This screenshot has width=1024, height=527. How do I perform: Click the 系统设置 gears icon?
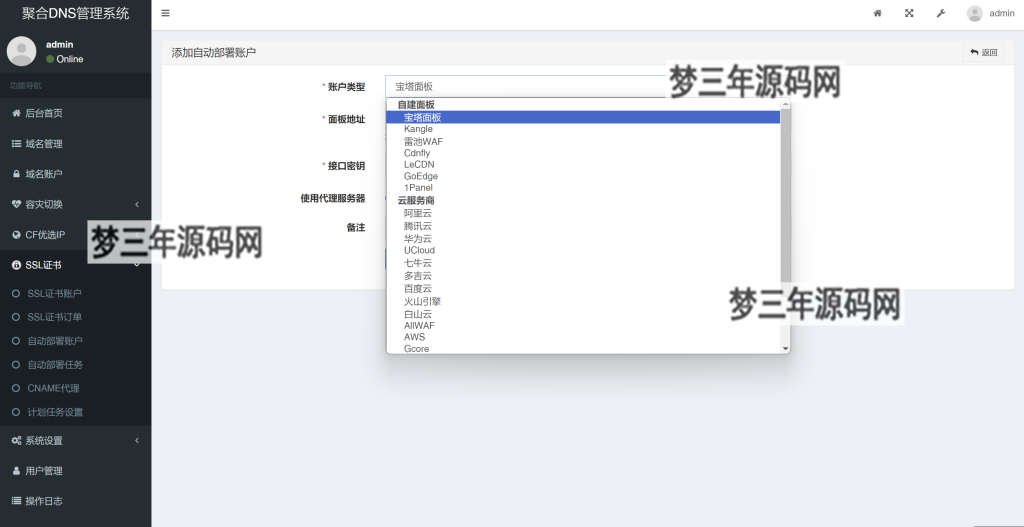[16, 441]
